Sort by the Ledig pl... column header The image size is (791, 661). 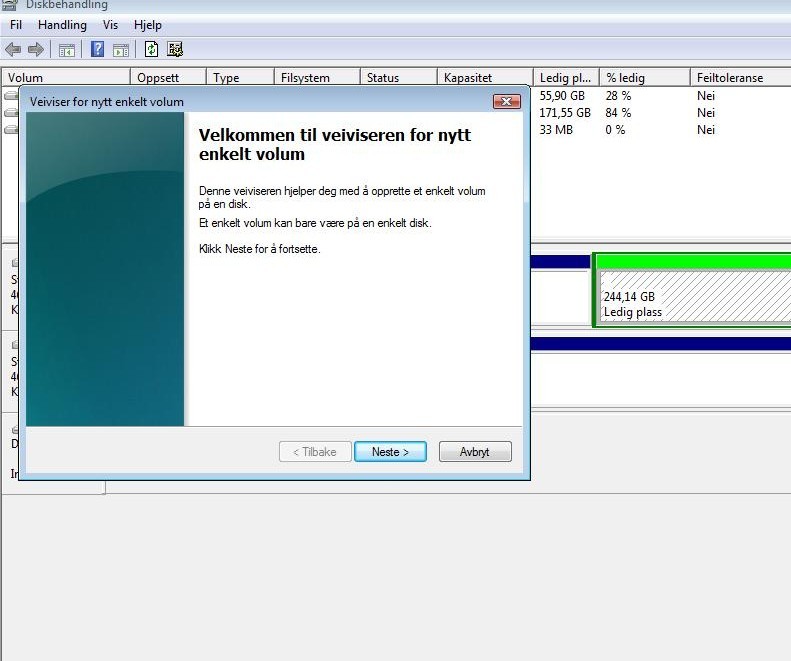click(567, 78)
